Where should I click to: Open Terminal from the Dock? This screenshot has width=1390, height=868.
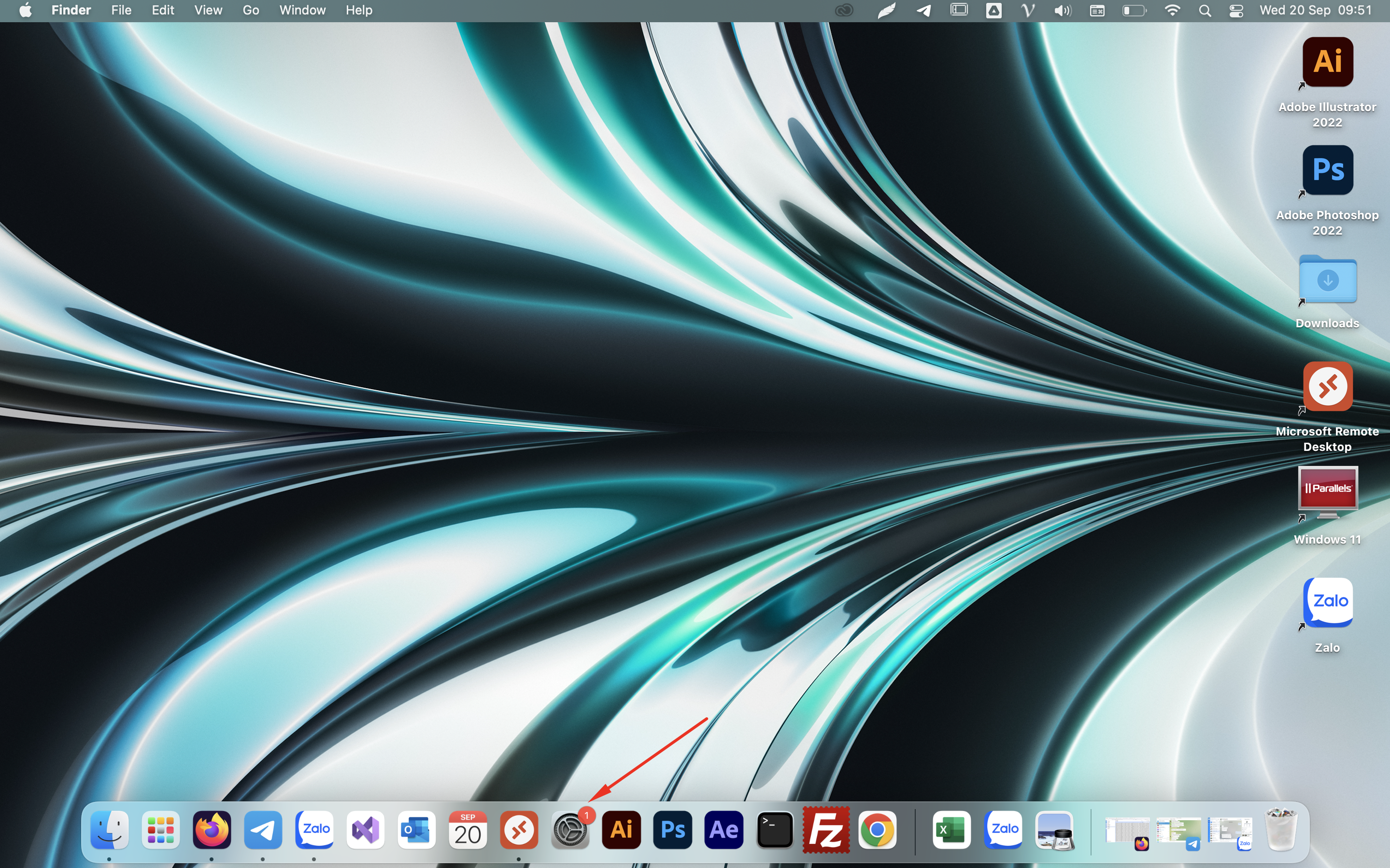click(775, 830)
